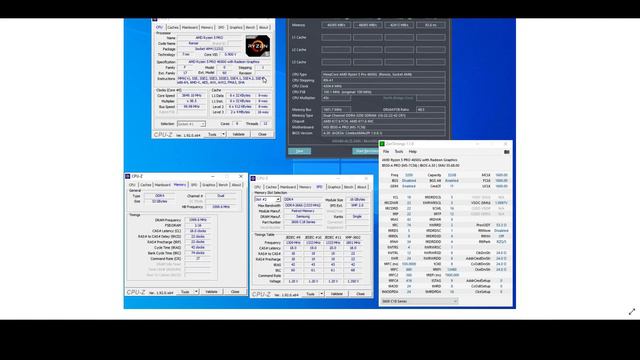Click the XMP column header in the SPD Timings Table
Screen dimensions: 640x360
(x=353, y=237)
